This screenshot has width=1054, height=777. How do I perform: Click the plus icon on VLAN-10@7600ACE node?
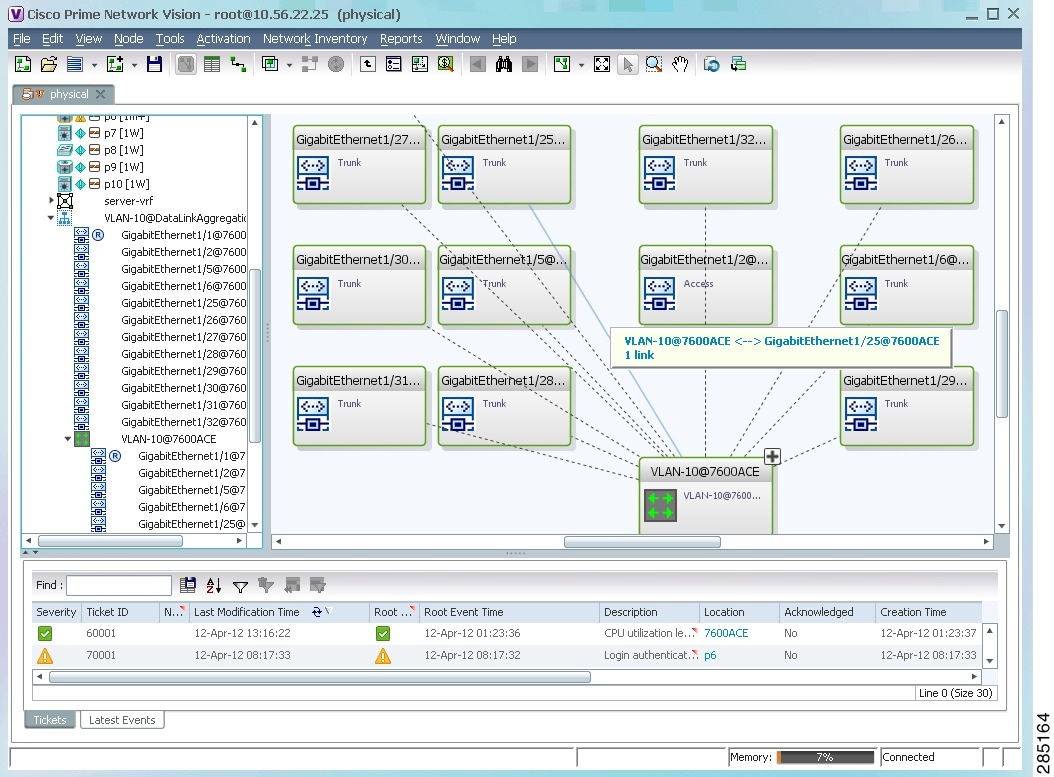pos(772,456)
